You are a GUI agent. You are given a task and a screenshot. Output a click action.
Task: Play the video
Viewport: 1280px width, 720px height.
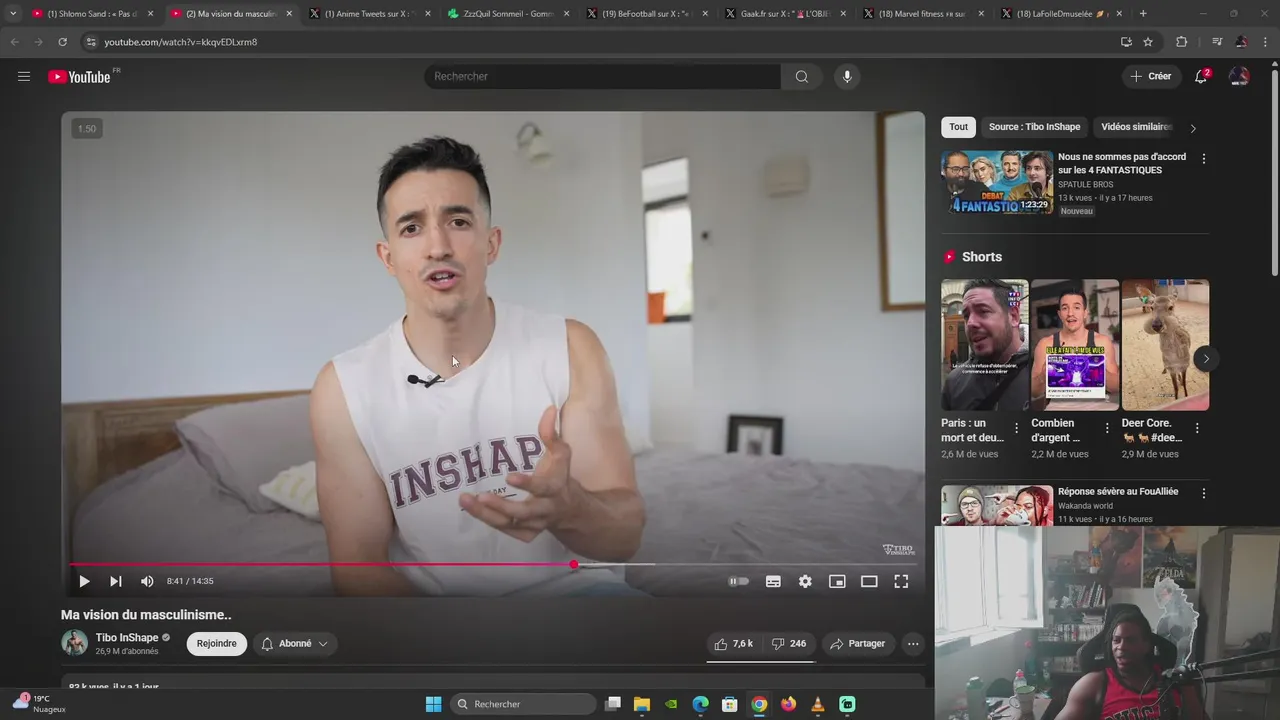[84, 581]
